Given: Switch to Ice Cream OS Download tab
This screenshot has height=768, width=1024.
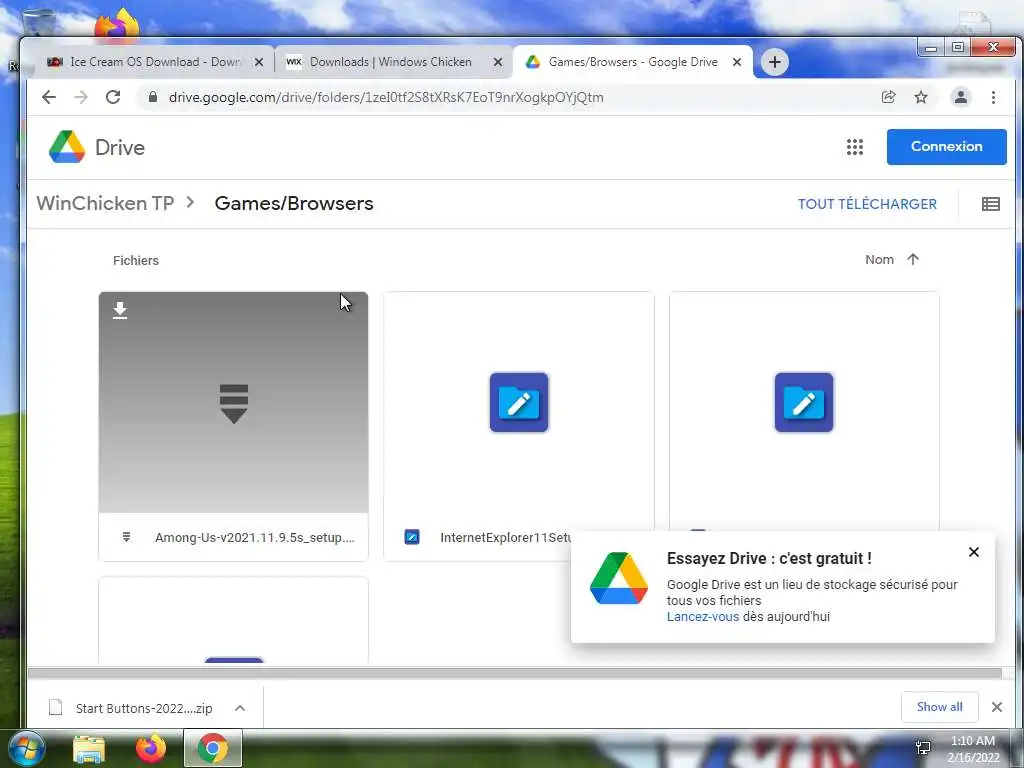Looking at the screenshot, I should [x=154, y=62].
